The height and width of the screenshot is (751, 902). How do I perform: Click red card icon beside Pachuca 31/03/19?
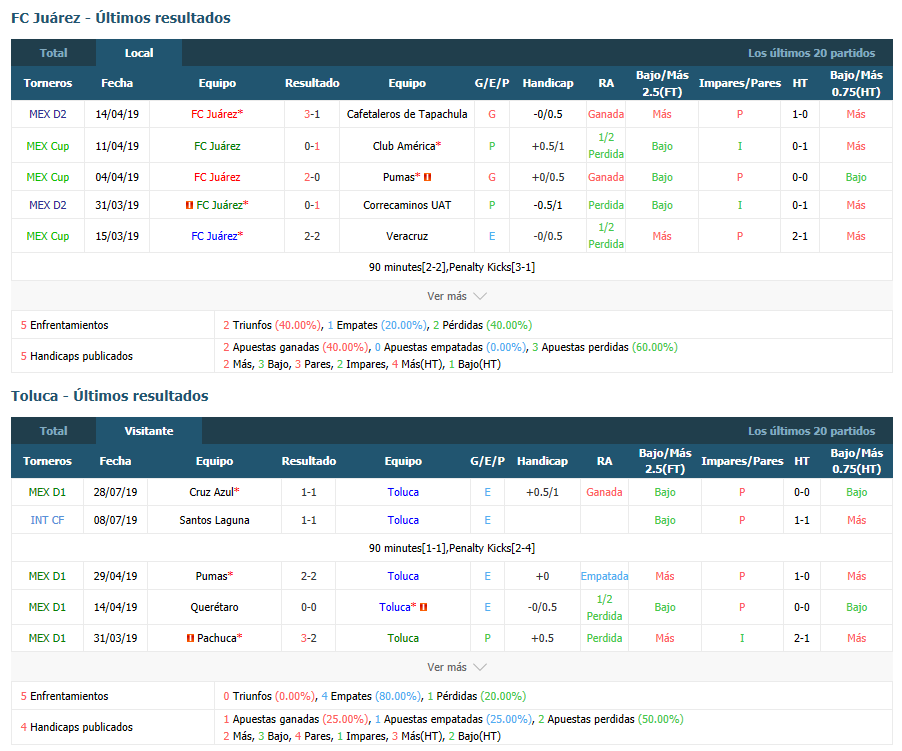pyautogui.click(x=190, y=638)
